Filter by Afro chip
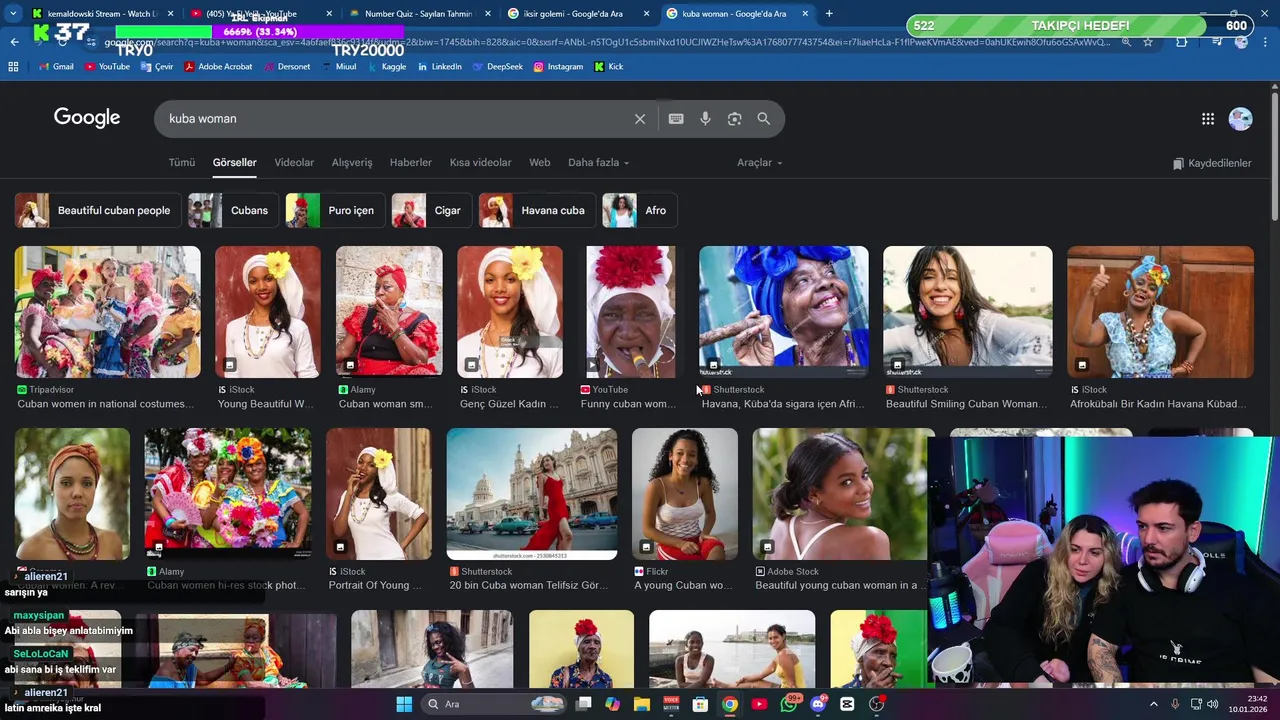Image resolution: width=1280 pixels, height=720 pixels. (640, 211)
